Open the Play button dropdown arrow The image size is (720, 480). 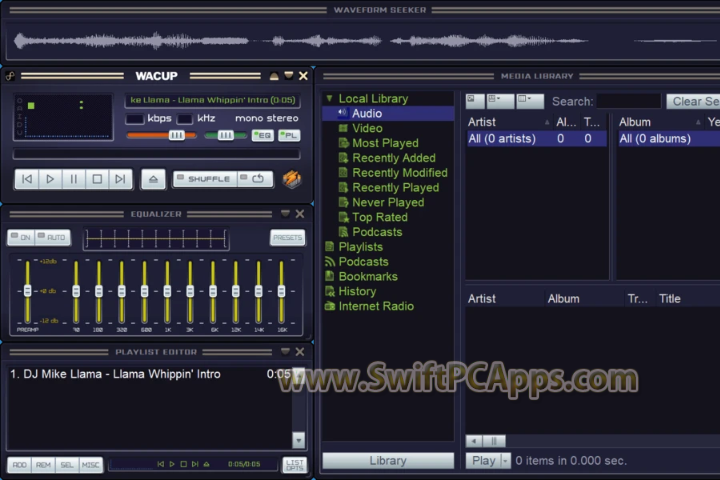pos(506,461)
